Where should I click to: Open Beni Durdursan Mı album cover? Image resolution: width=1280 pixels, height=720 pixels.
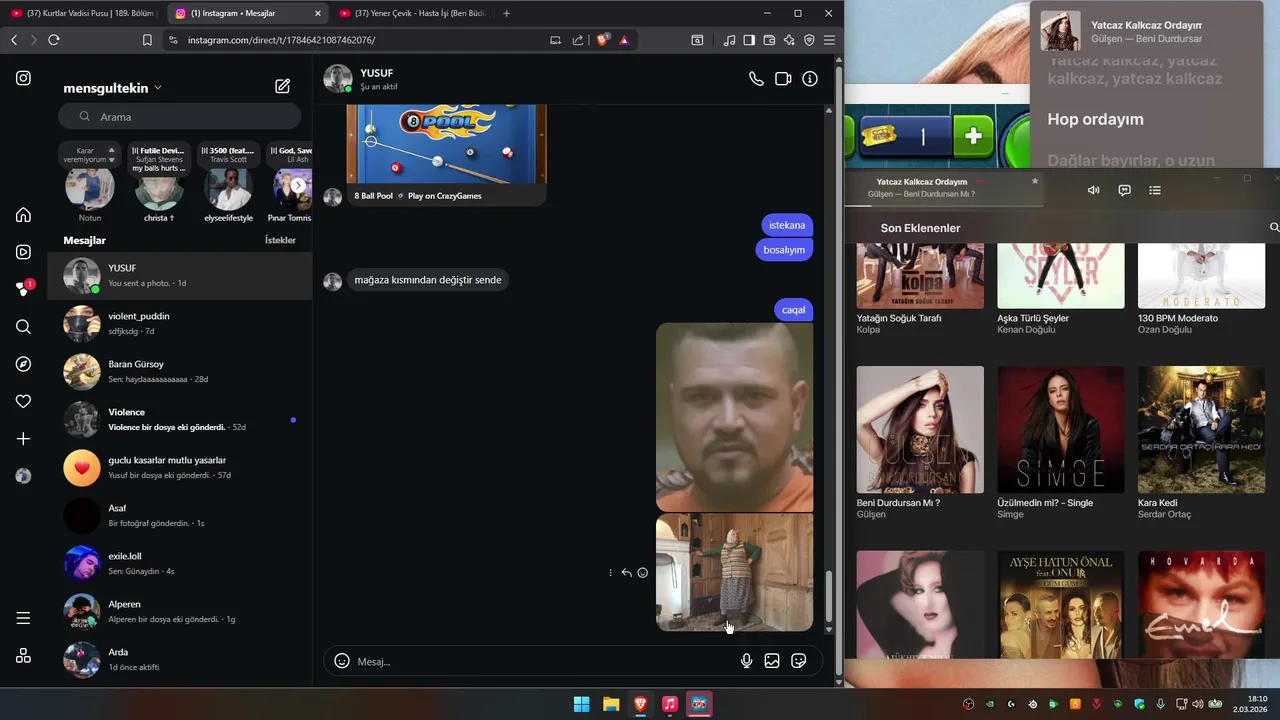point(920,429)
